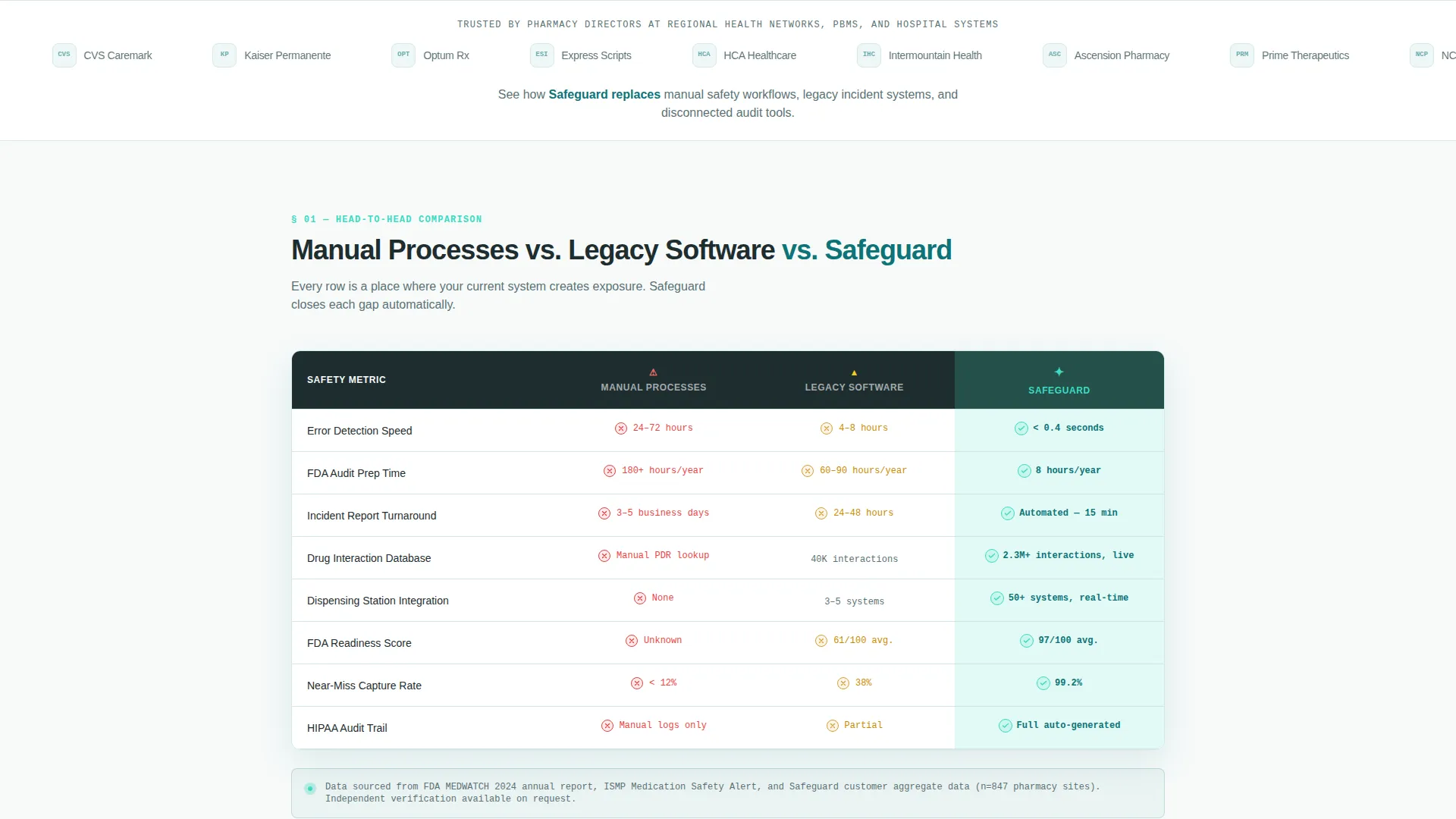Click red X icon beside 24–72 hours
The image size is (1456, 819).
621,428
